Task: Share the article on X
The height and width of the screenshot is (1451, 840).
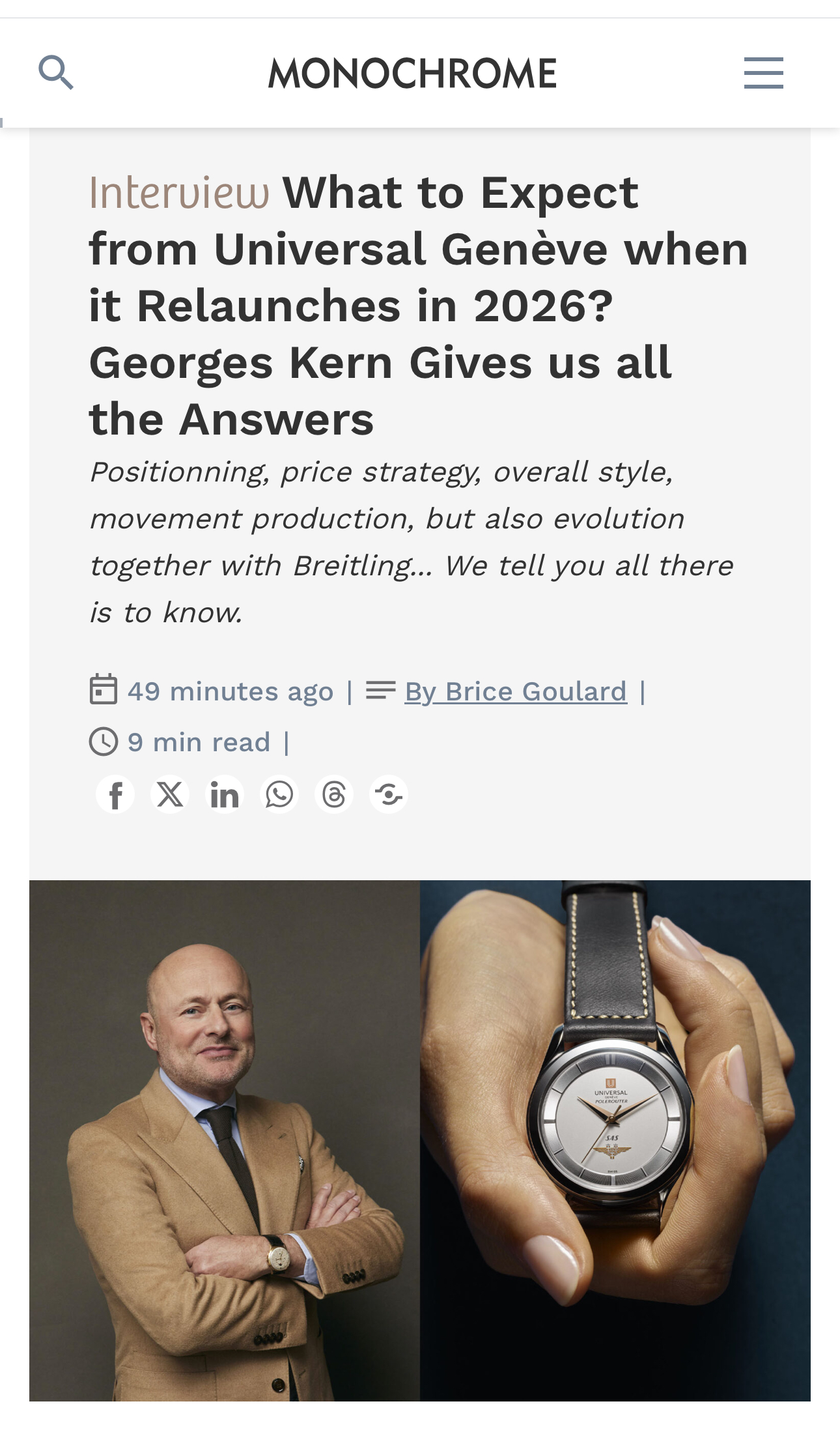Action: 170,795
